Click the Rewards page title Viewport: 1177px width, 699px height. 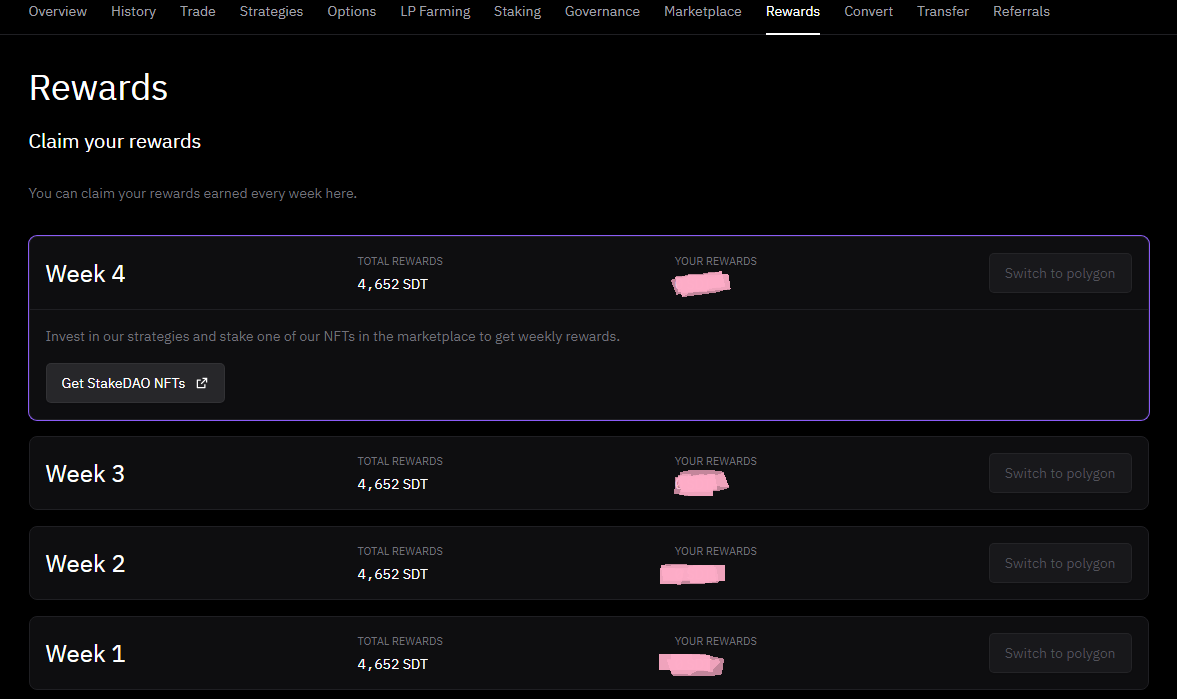(98, 88)
